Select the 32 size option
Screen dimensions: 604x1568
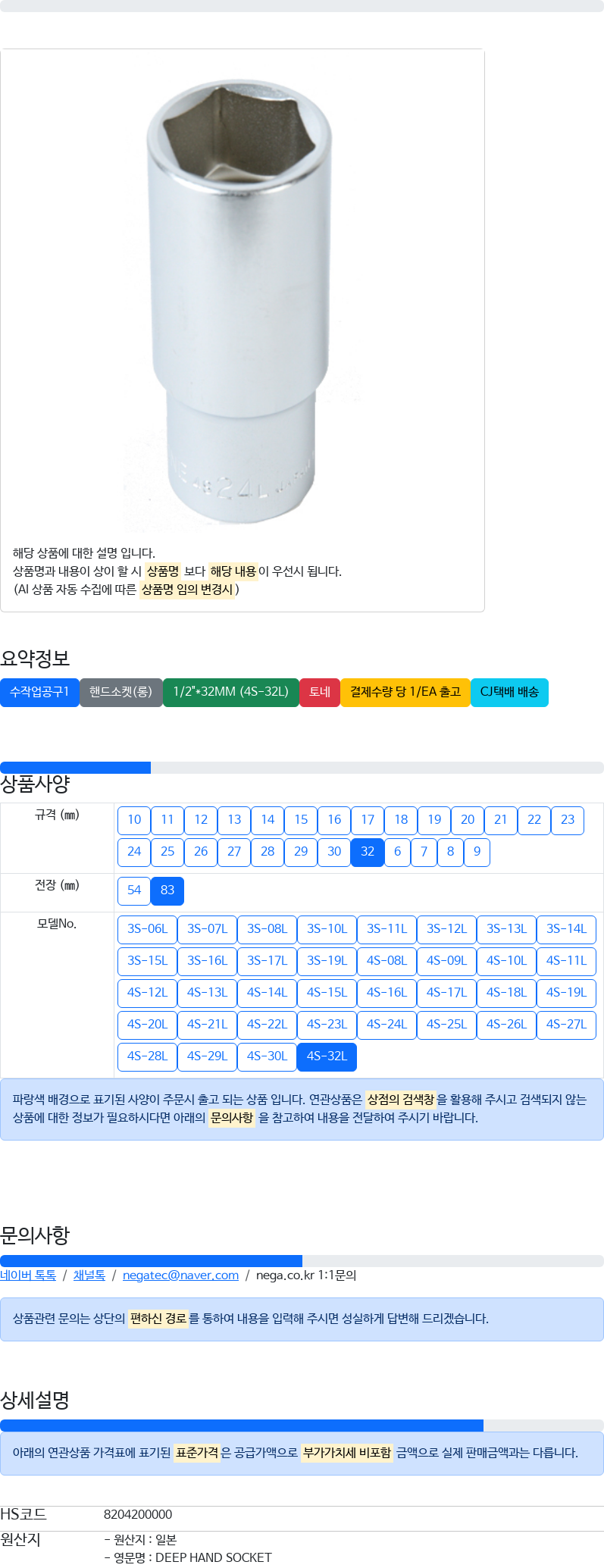(368, 852)
